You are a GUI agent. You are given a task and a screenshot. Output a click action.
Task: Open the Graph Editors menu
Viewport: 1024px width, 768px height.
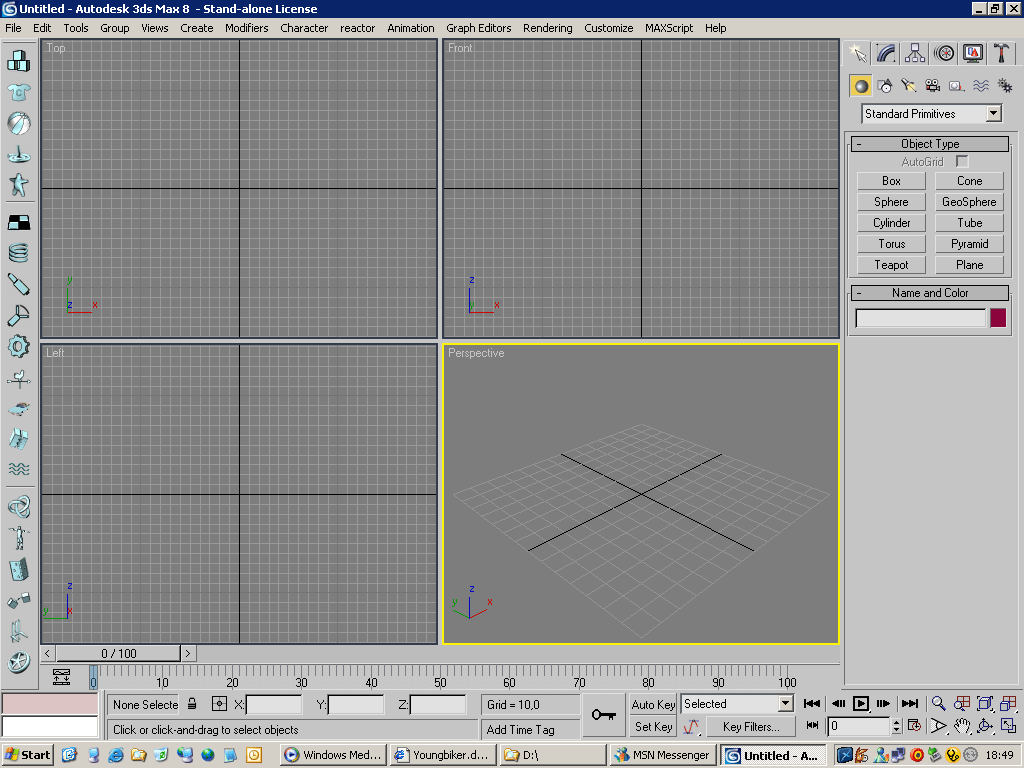click(x=479, y=28)
